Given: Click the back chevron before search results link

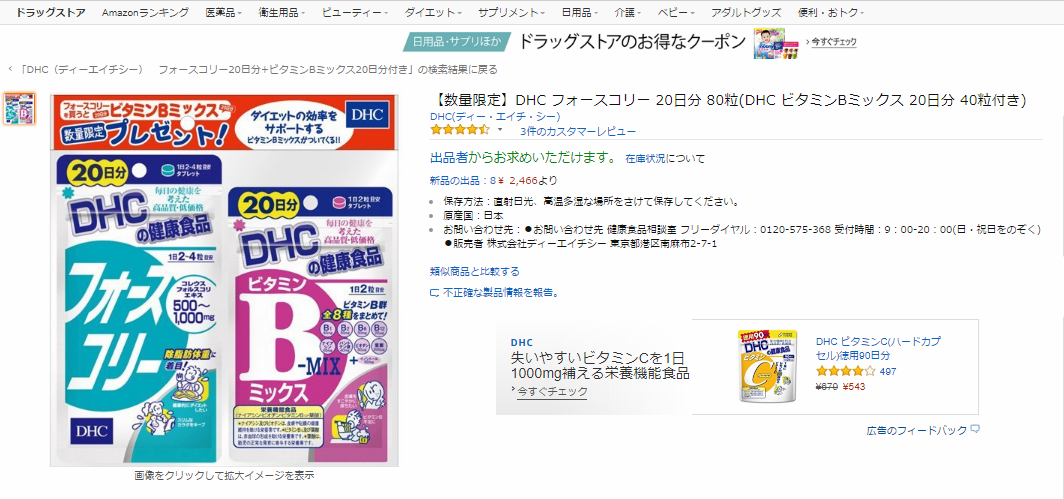Looking at the screenshot, I should (x=10, y=69).
